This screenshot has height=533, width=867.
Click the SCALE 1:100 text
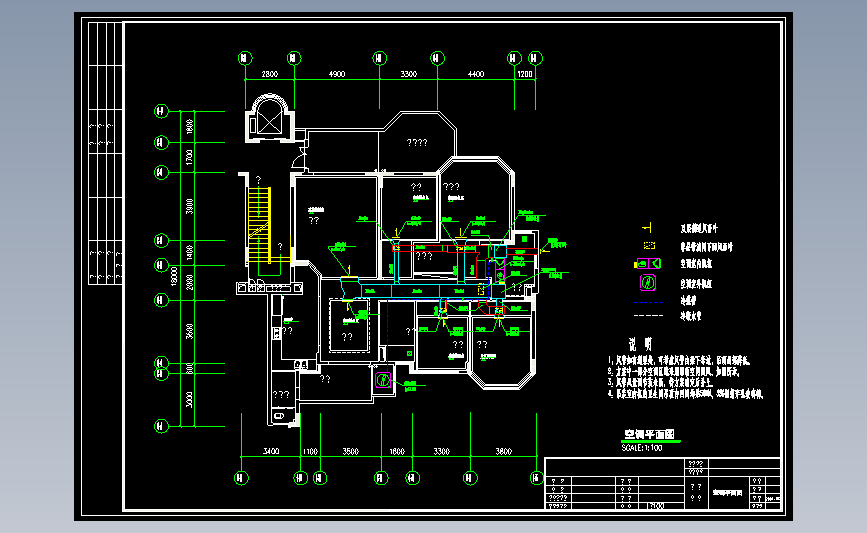(641, 448)
